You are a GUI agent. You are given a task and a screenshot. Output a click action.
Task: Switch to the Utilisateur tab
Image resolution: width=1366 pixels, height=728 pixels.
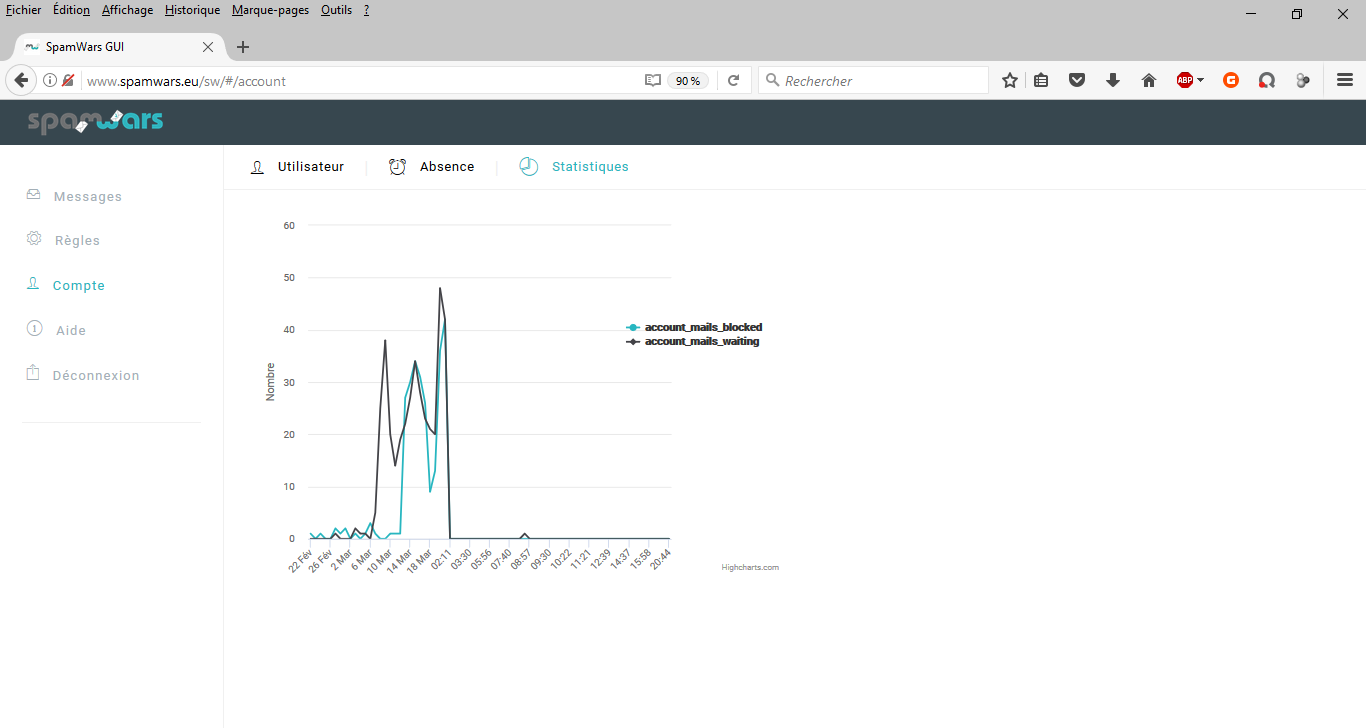[311, 167]
